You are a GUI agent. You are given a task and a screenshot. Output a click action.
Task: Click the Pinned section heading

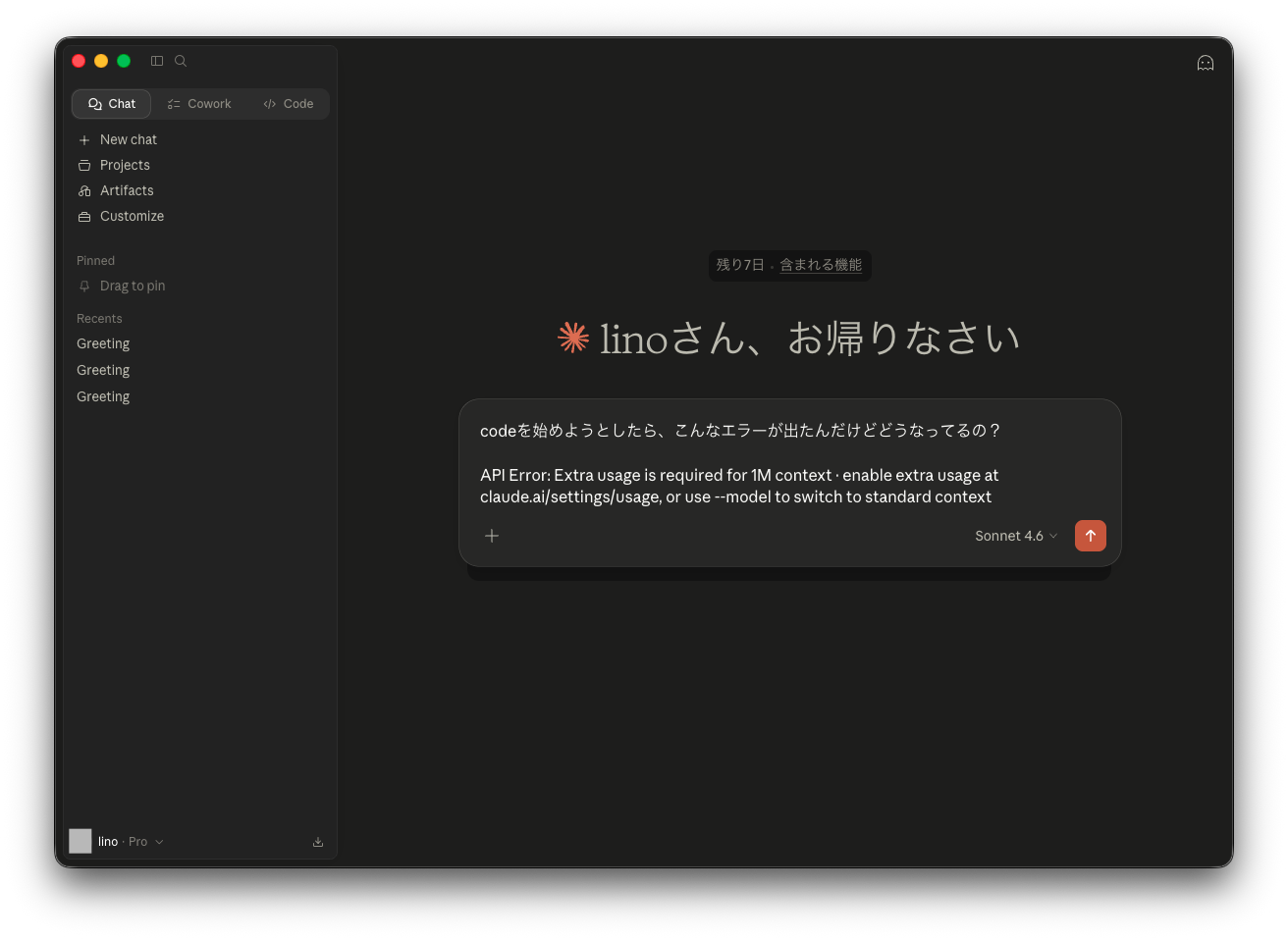[95, 261]
